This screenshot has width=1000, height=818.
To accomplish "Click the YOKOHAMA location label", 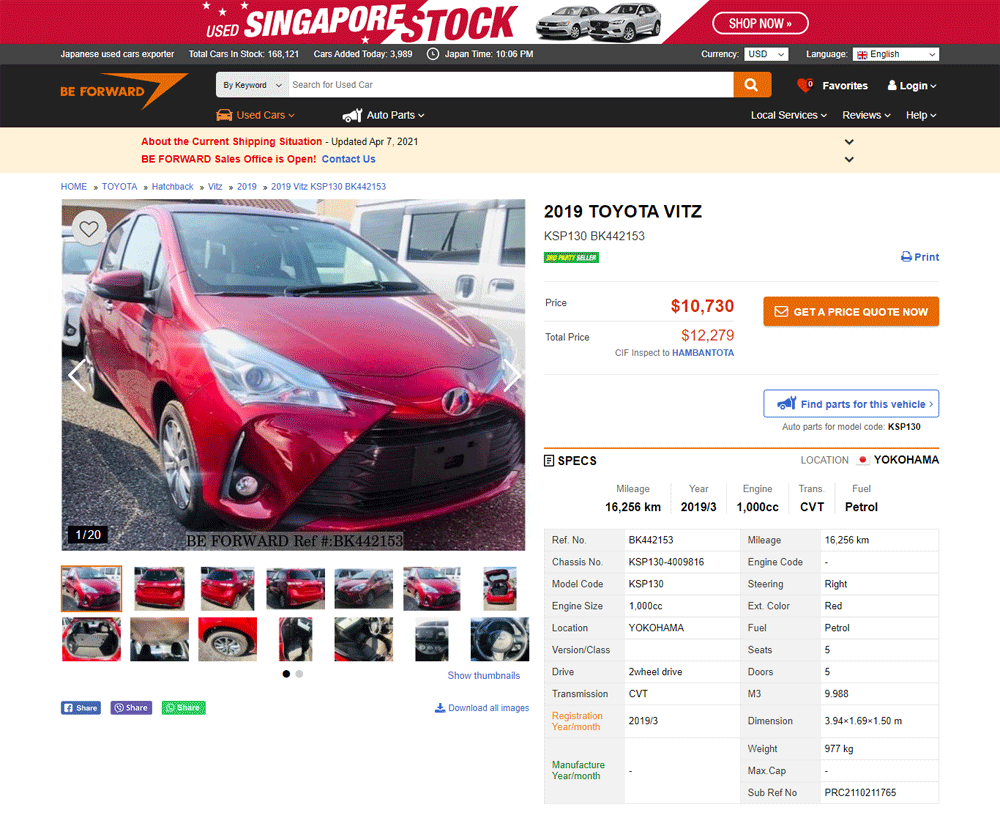I will (906, 460).
